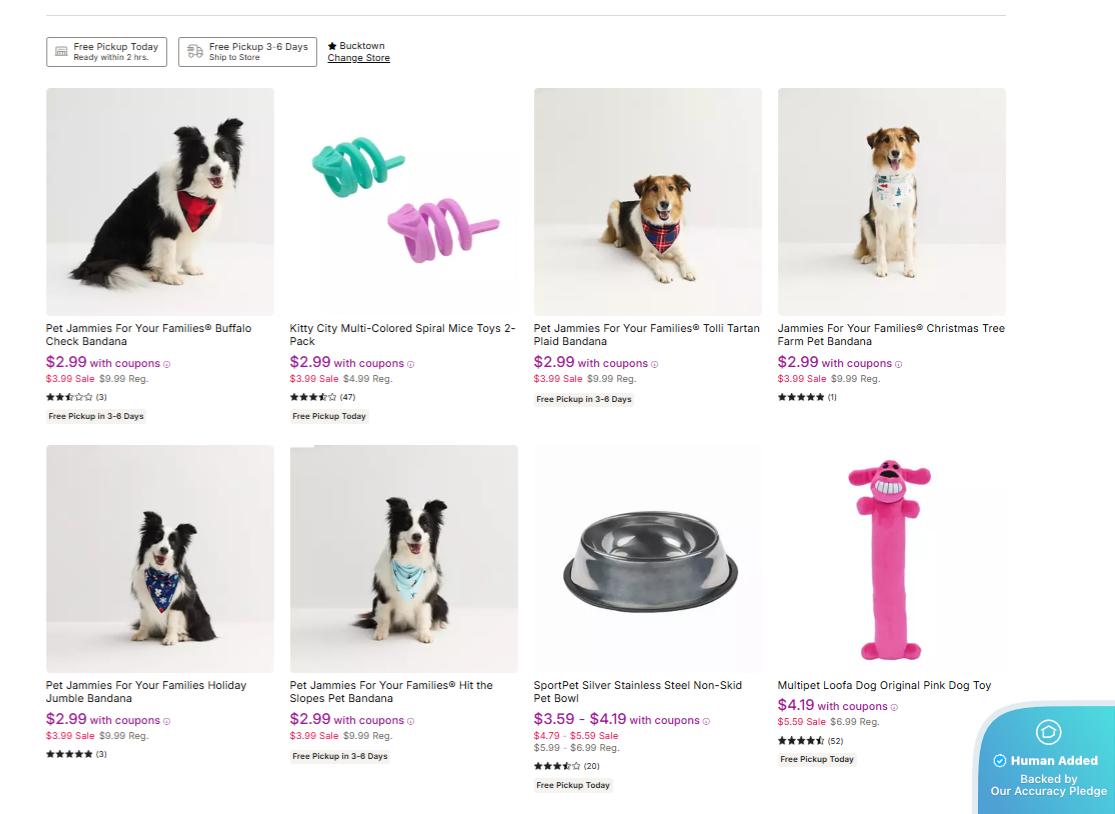Open Multipet Loofa Dog Toy product title
This screenshot has height=814, width=1115.
pos(883,685)
